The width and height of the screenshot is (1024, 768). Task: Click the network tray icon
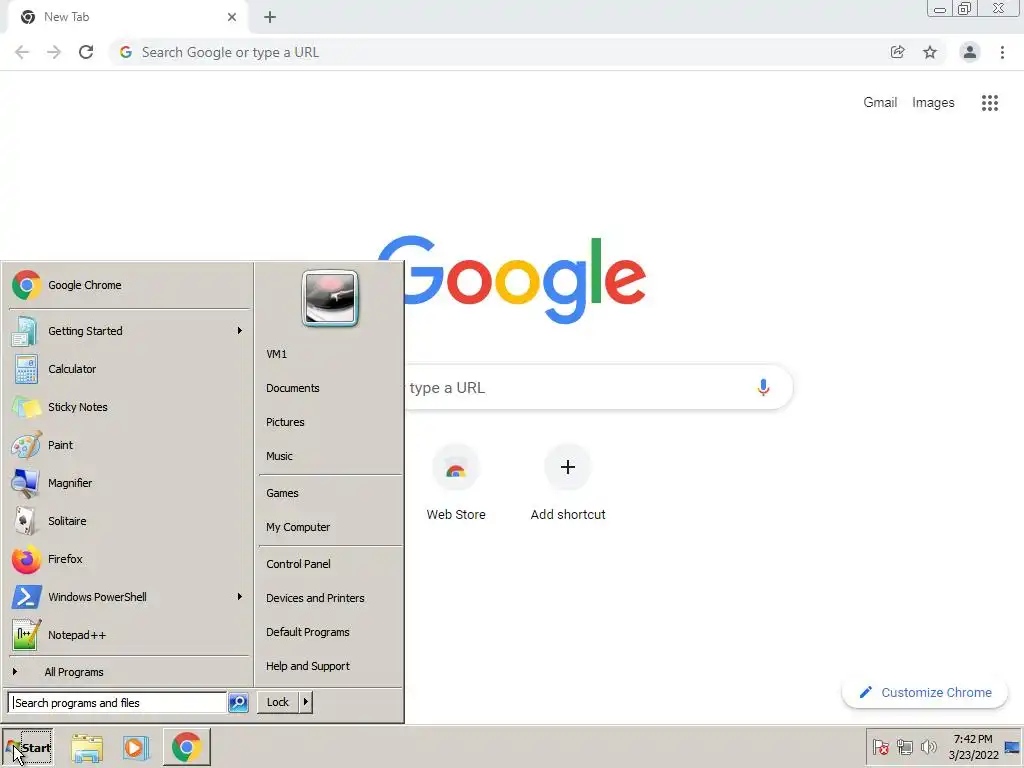pos(904,747)
